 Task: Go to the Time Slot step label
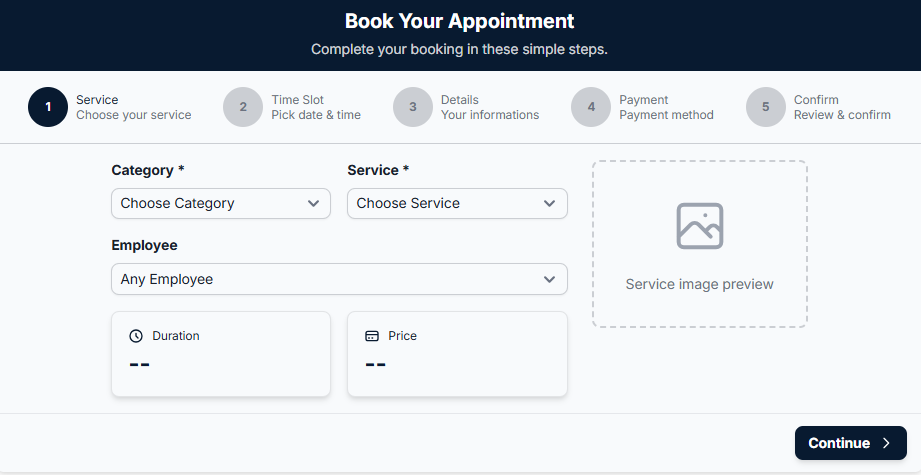click(315, 107)
